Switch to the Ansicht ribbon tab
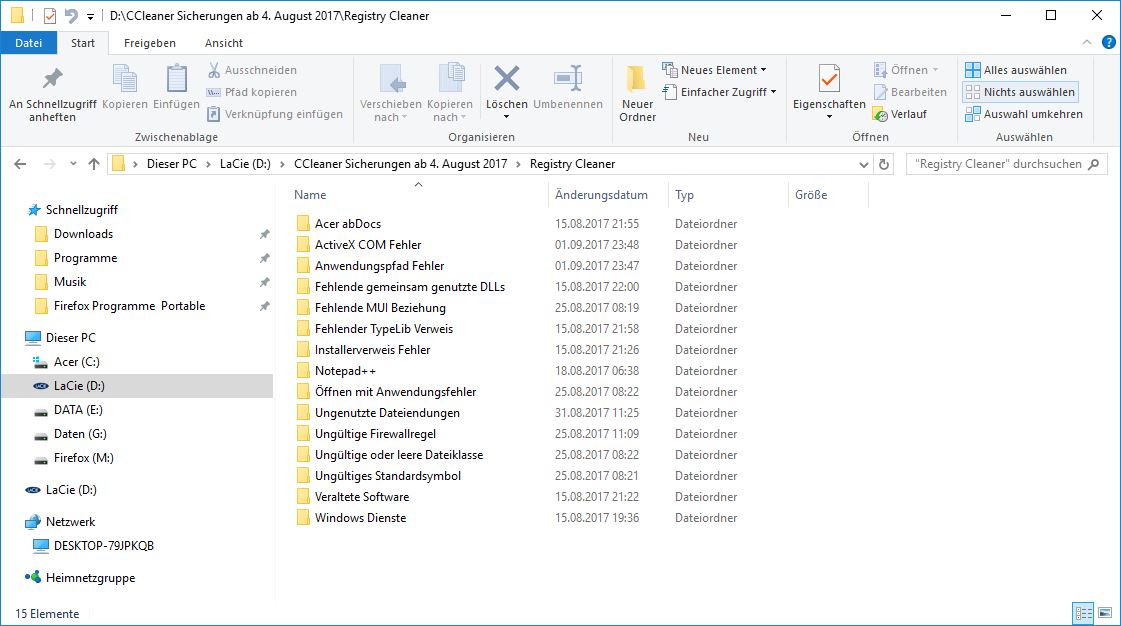This screenshot has height=626, width=1121. click(224, 43)
